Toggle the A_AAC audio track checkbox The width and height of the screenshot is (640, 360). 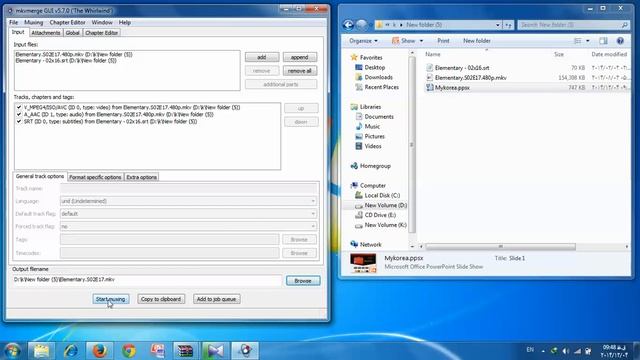19,114
